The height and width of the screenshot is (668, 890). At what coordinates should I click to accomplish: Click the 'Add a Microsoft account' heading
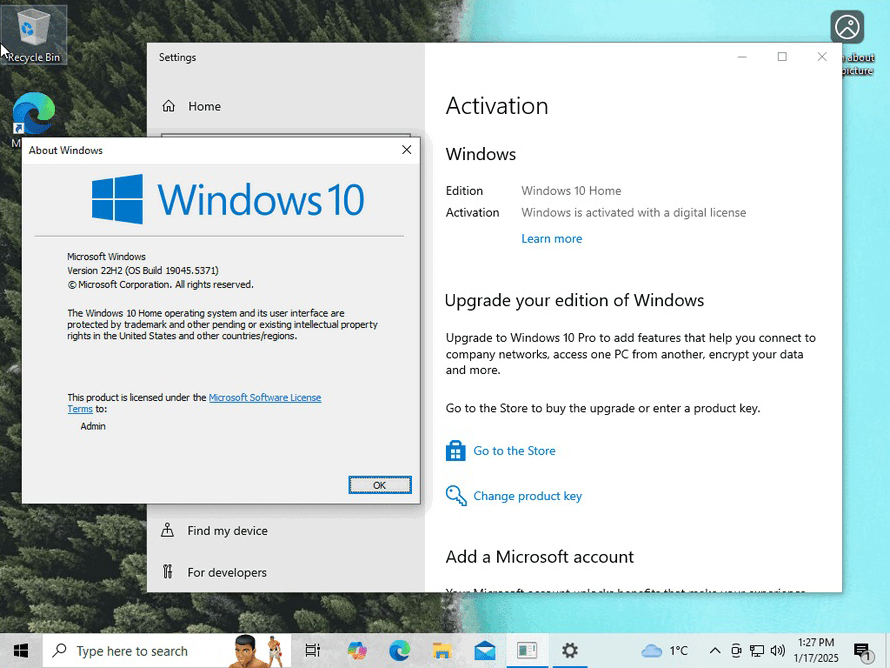(540, 557)
